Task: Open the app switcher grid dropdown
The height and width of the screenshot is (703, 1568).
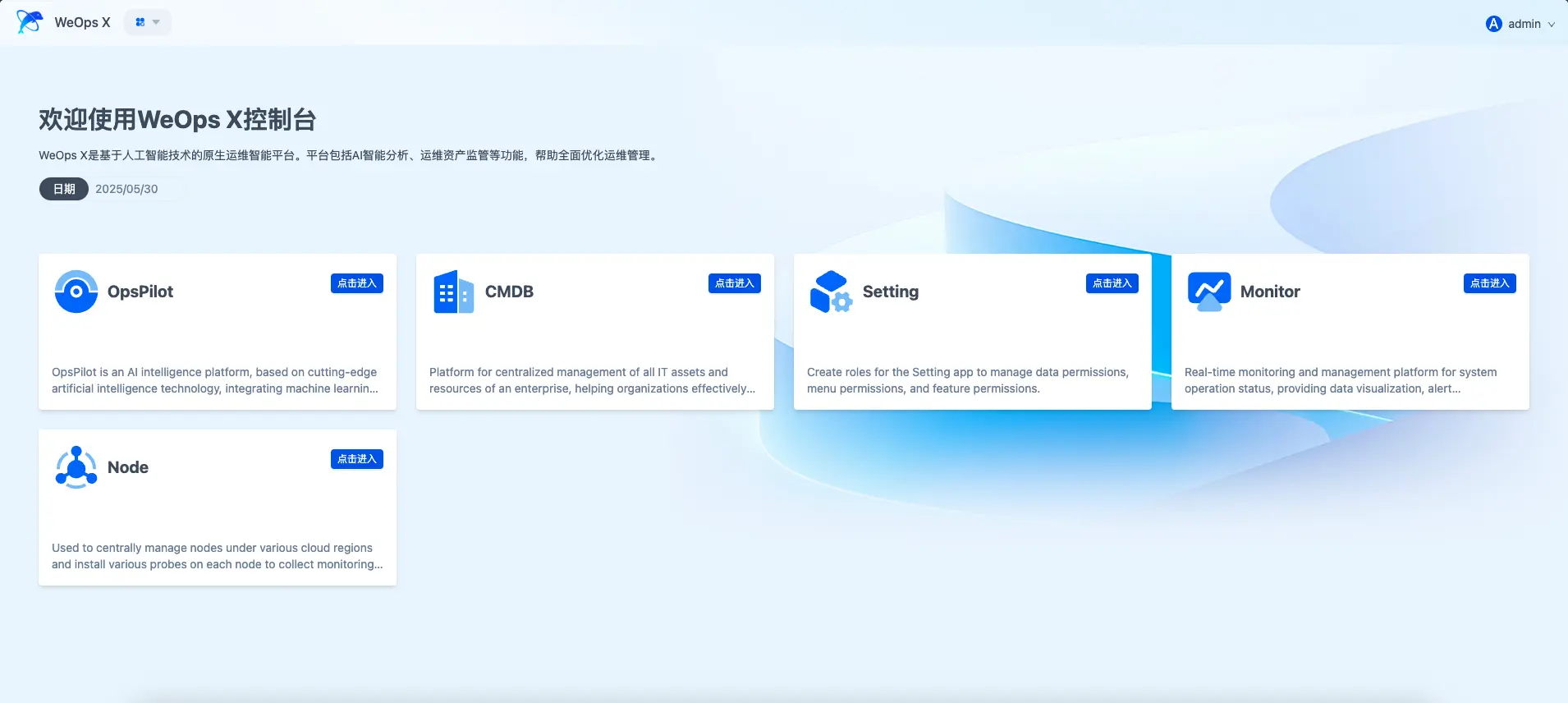Action: click(148, 22)
